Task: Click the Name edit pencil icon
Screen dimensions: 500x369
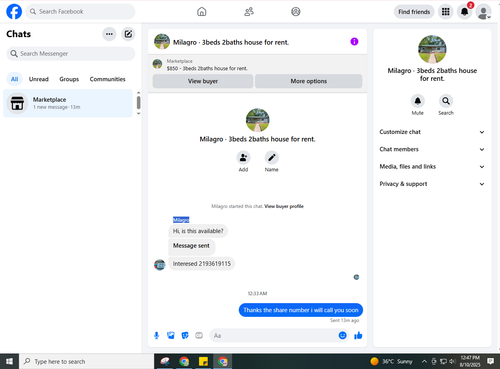Action: (x=272, y=158)
